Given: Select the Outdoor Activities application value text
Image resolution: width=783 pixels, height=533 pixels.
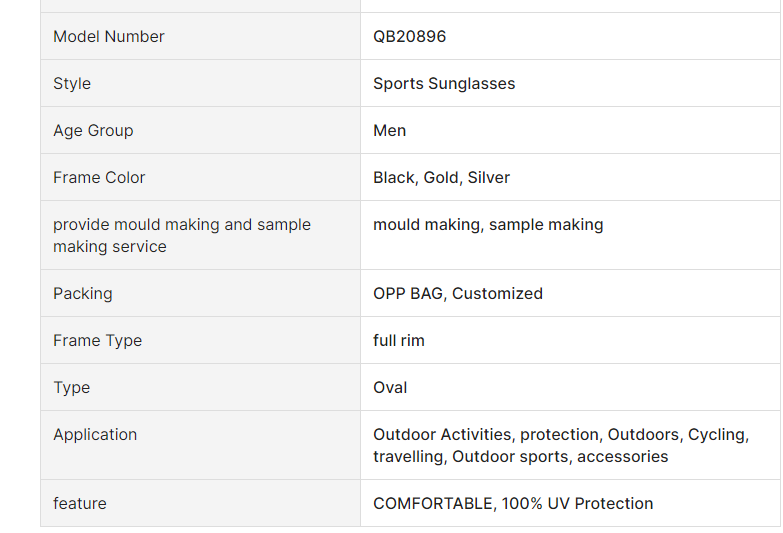Looking at the screenshot, I should pyautogui.click(x=560, y=446).
